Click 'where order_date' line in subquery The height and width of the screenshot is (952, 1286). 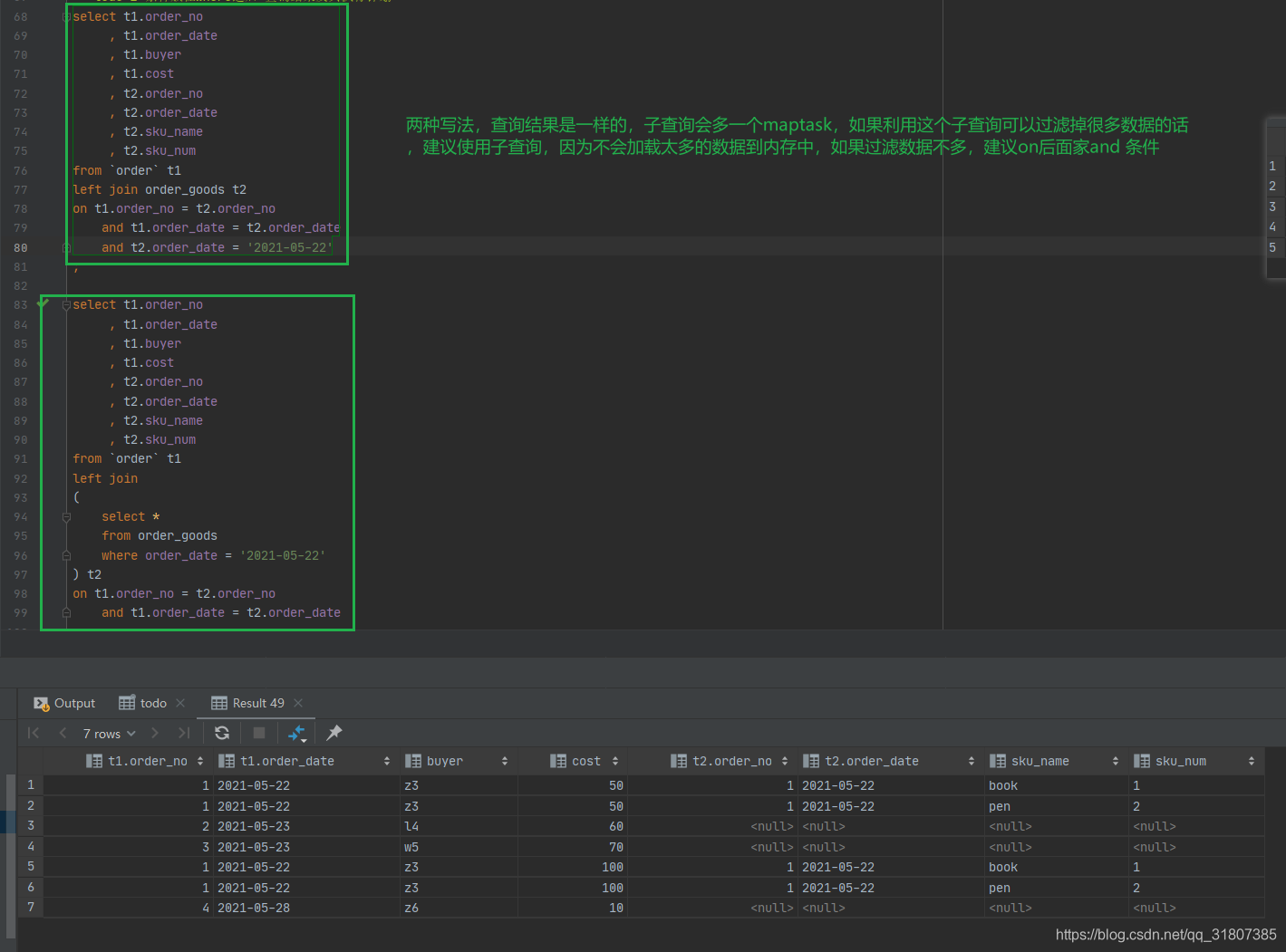coord(213,555)
